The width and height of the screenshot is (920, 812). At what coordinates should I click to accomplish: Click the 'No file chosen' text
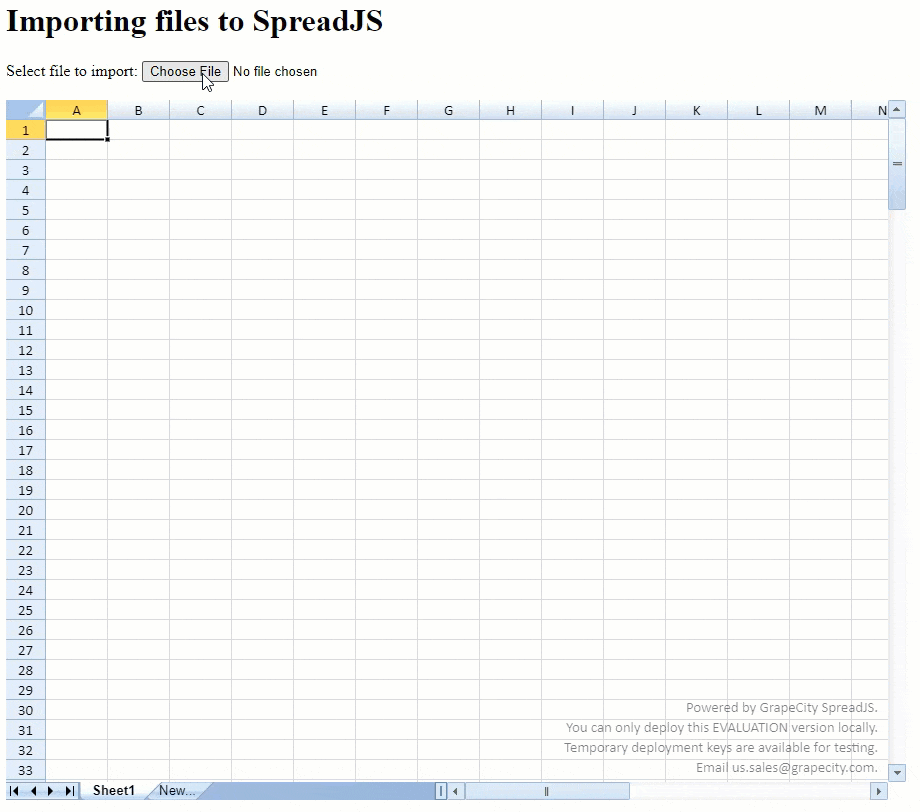point(275,72)
